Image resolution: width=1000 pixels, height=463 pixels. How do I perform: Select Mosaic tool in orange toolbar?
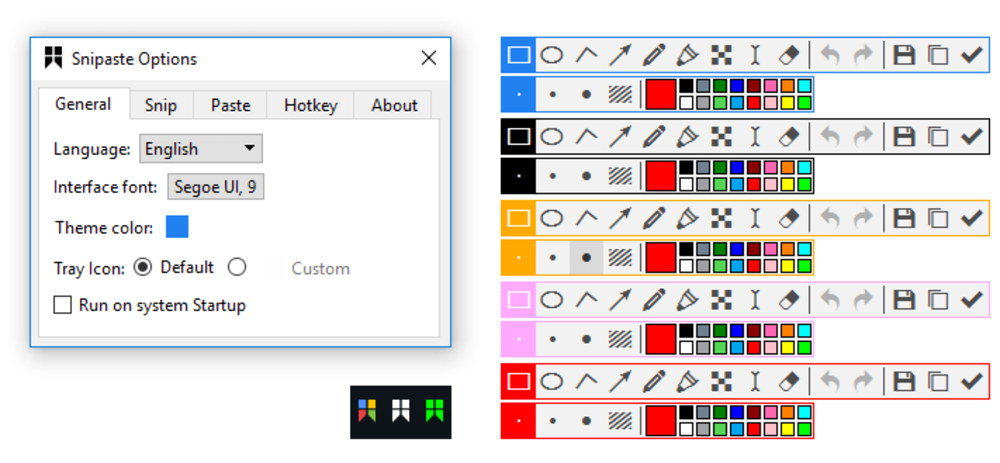[x=721, y=218]
